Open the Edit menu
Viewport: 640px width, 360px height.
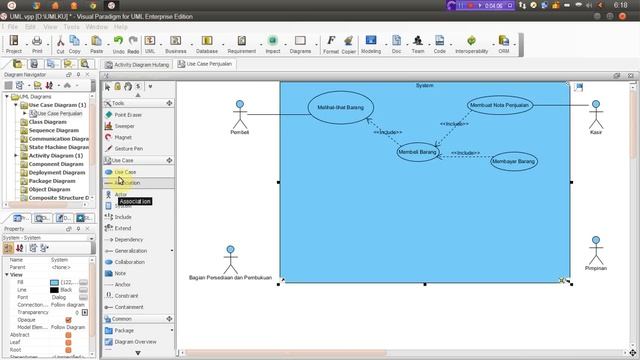click(x=31, y=27)
